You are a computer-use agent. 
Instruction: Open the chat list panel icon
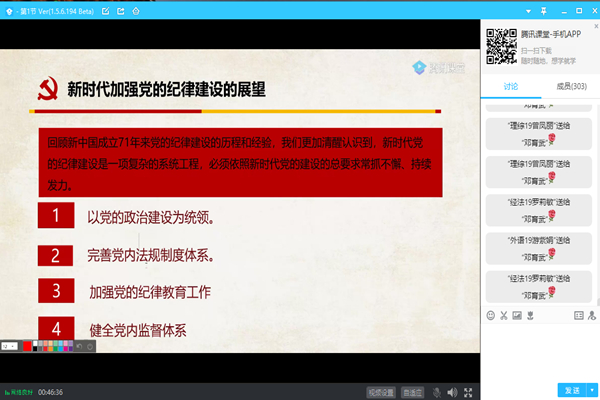pyautogui.click(x=579, y=316)
